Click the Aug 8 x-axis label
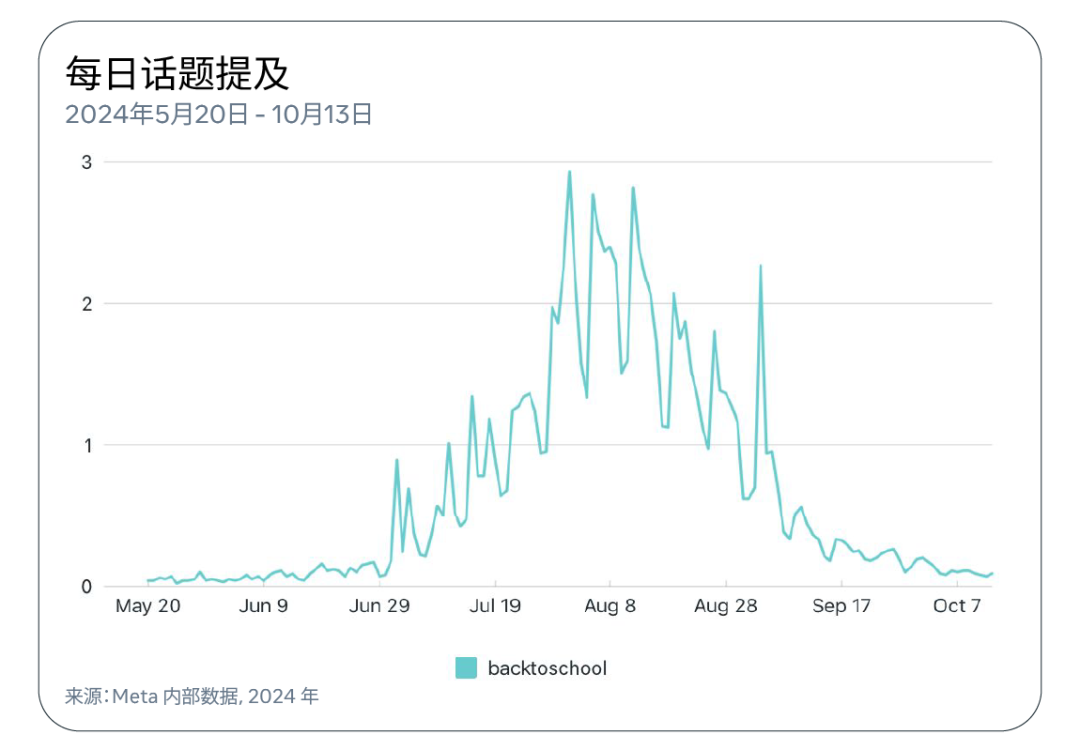 tap(610, 606)
